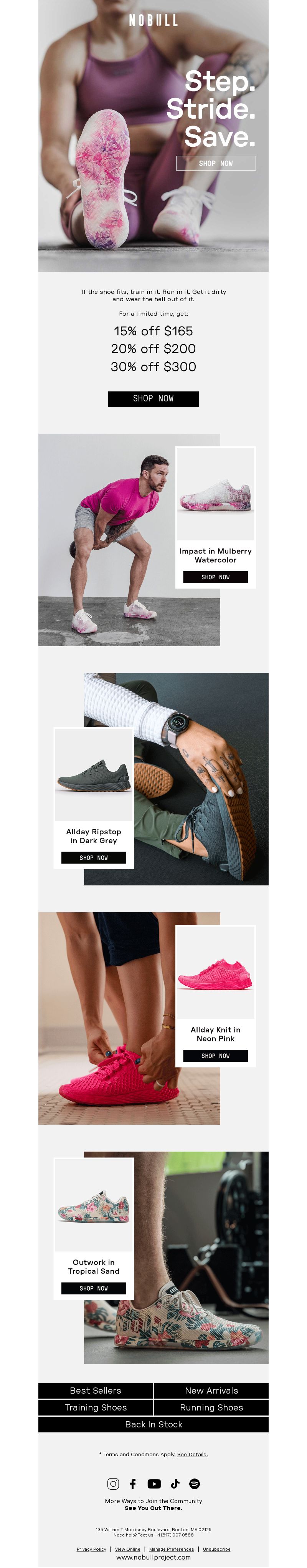The image size is (307, 1568).
Task: Shop the Allday Knit in Neon Pink
Action: point(215,1056)
